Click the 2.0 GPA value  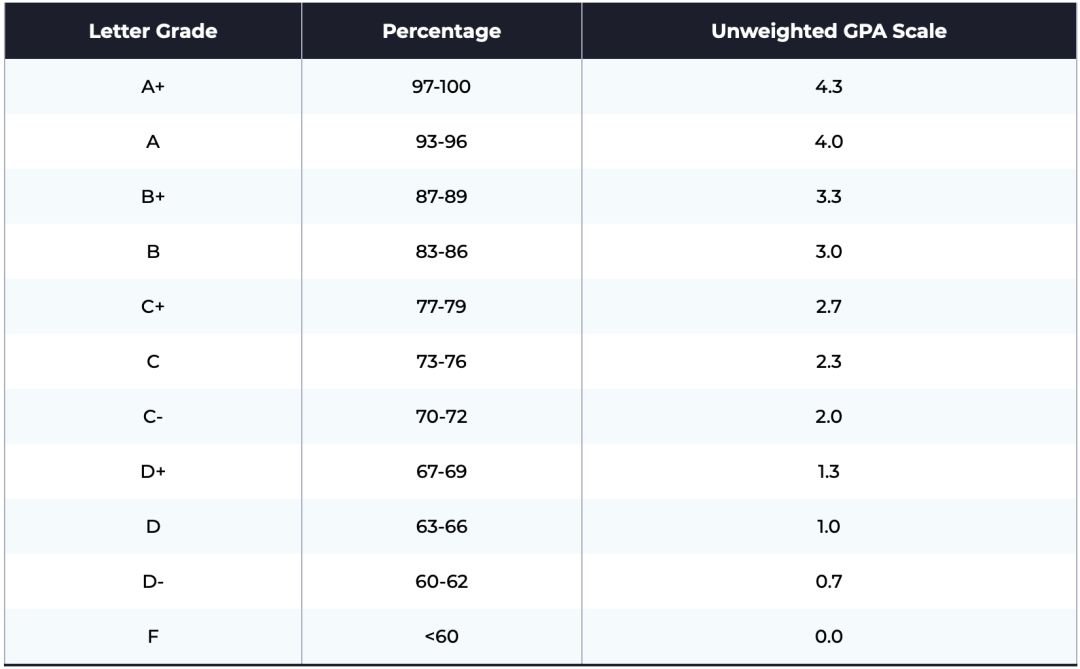tap(829, 417)
